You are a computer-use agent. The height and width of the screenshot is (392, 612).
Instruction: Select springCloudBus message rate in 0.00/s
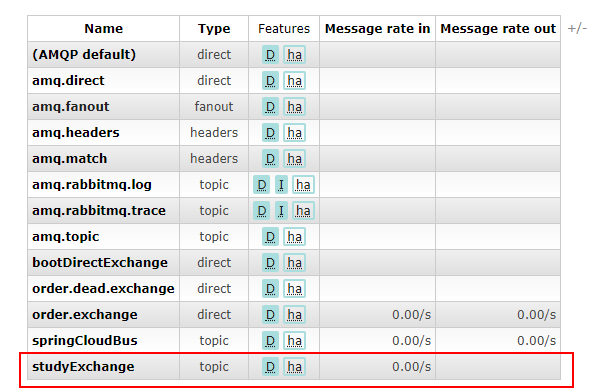coord(411,341)
